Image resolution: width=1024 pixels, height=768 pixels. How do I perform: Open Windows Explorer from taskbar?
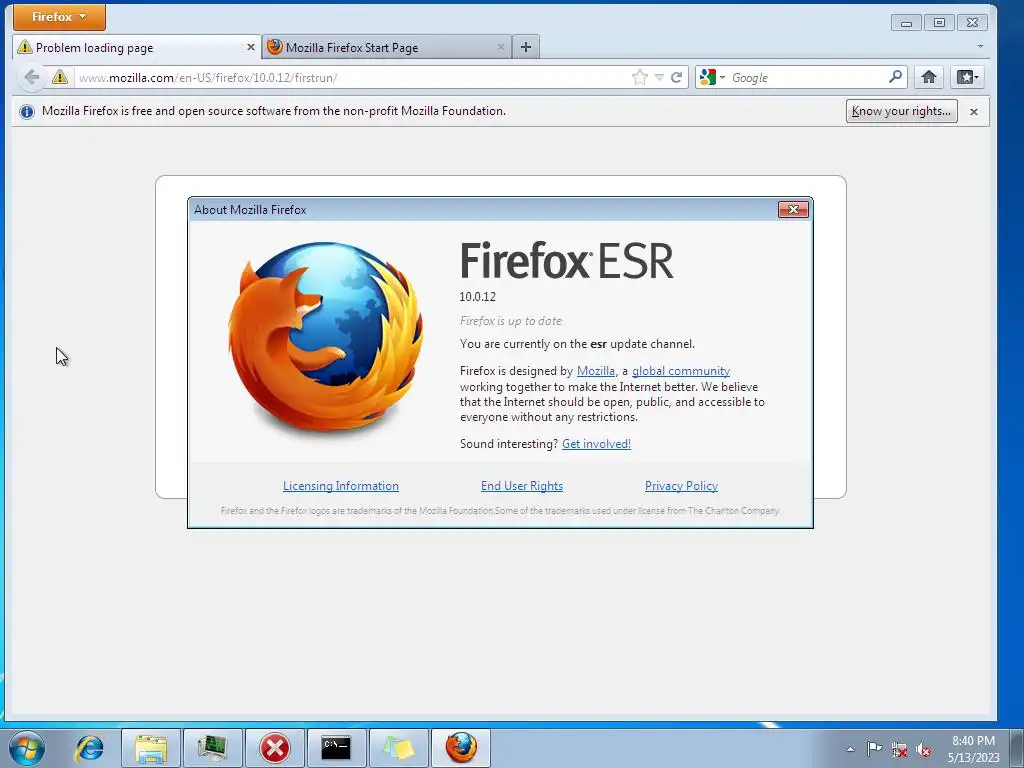point(151,748)
